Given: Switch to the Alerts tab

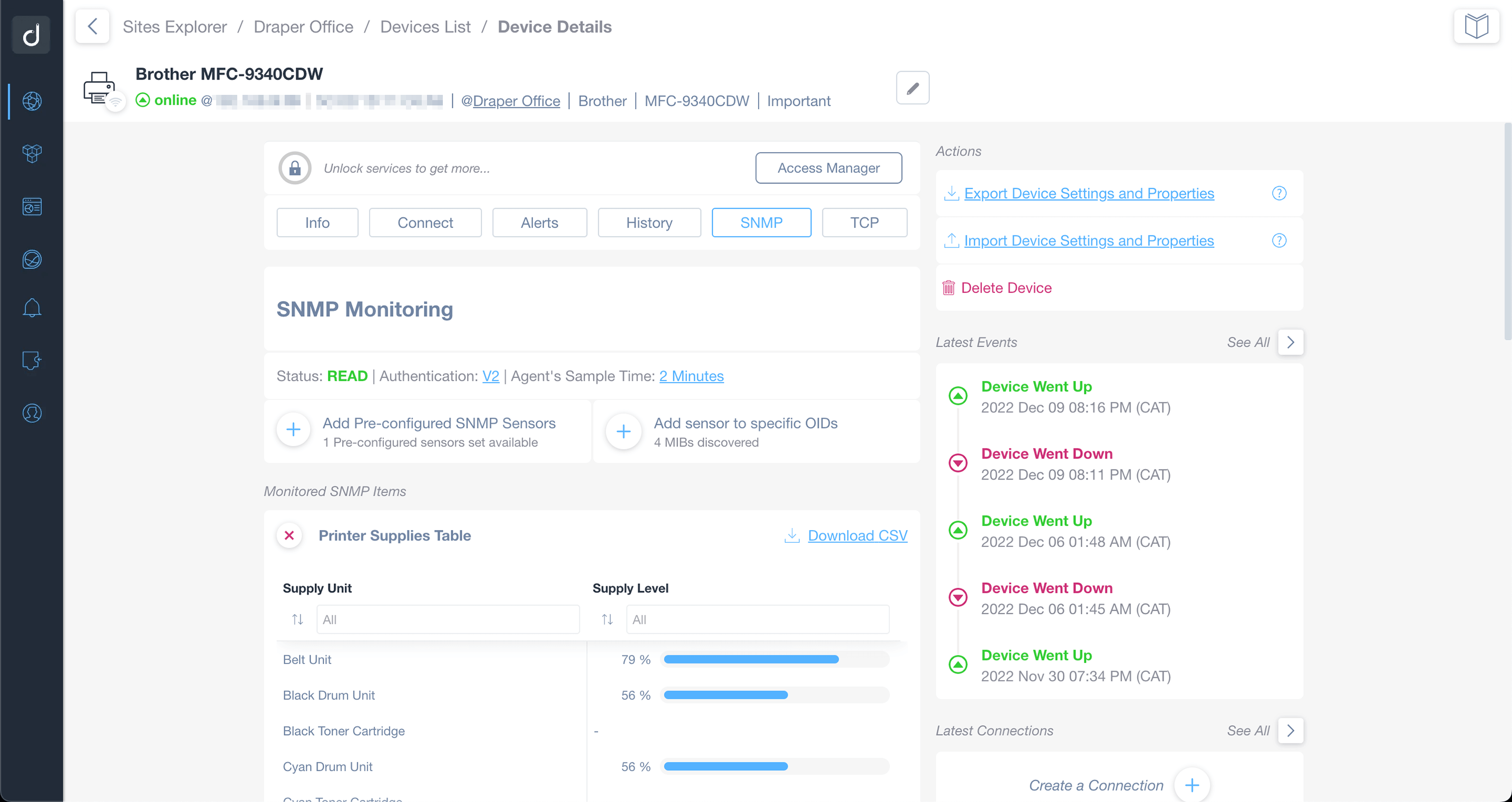Looking at the screenshot, I should point(539,223).
